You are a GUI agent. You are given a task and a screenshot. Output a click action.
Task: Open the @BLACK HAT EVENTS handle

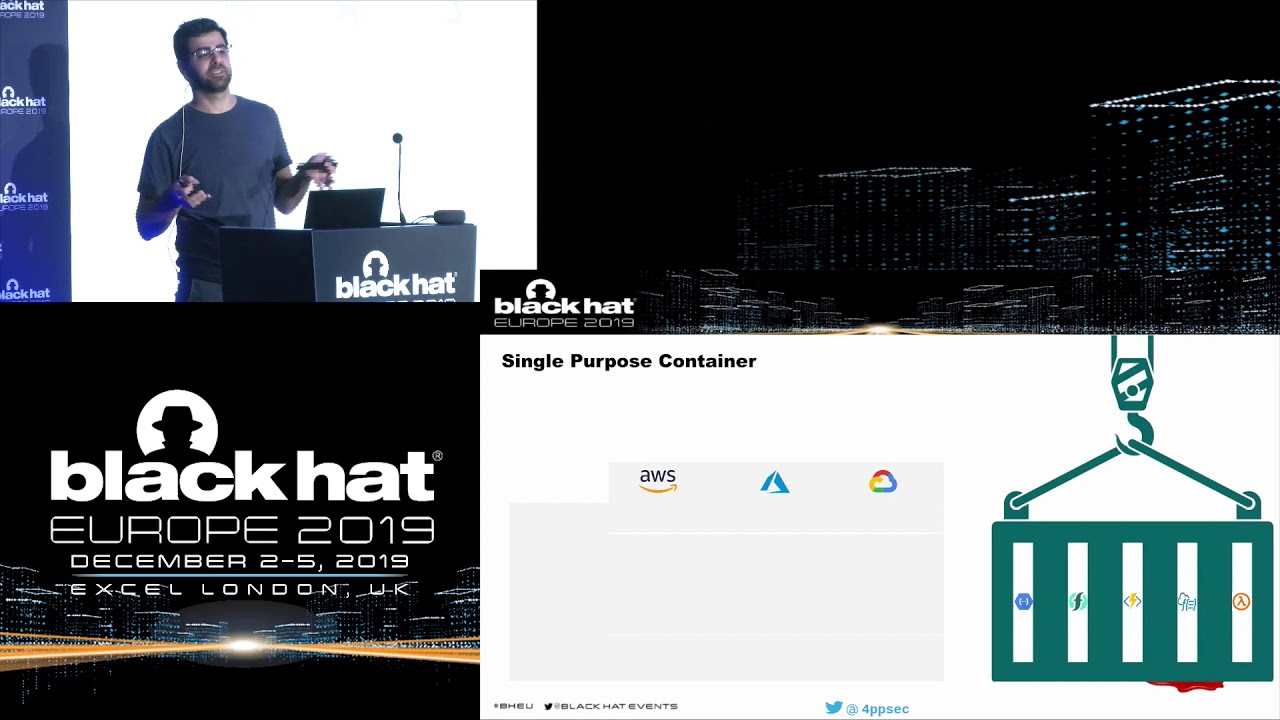point(615,706)
